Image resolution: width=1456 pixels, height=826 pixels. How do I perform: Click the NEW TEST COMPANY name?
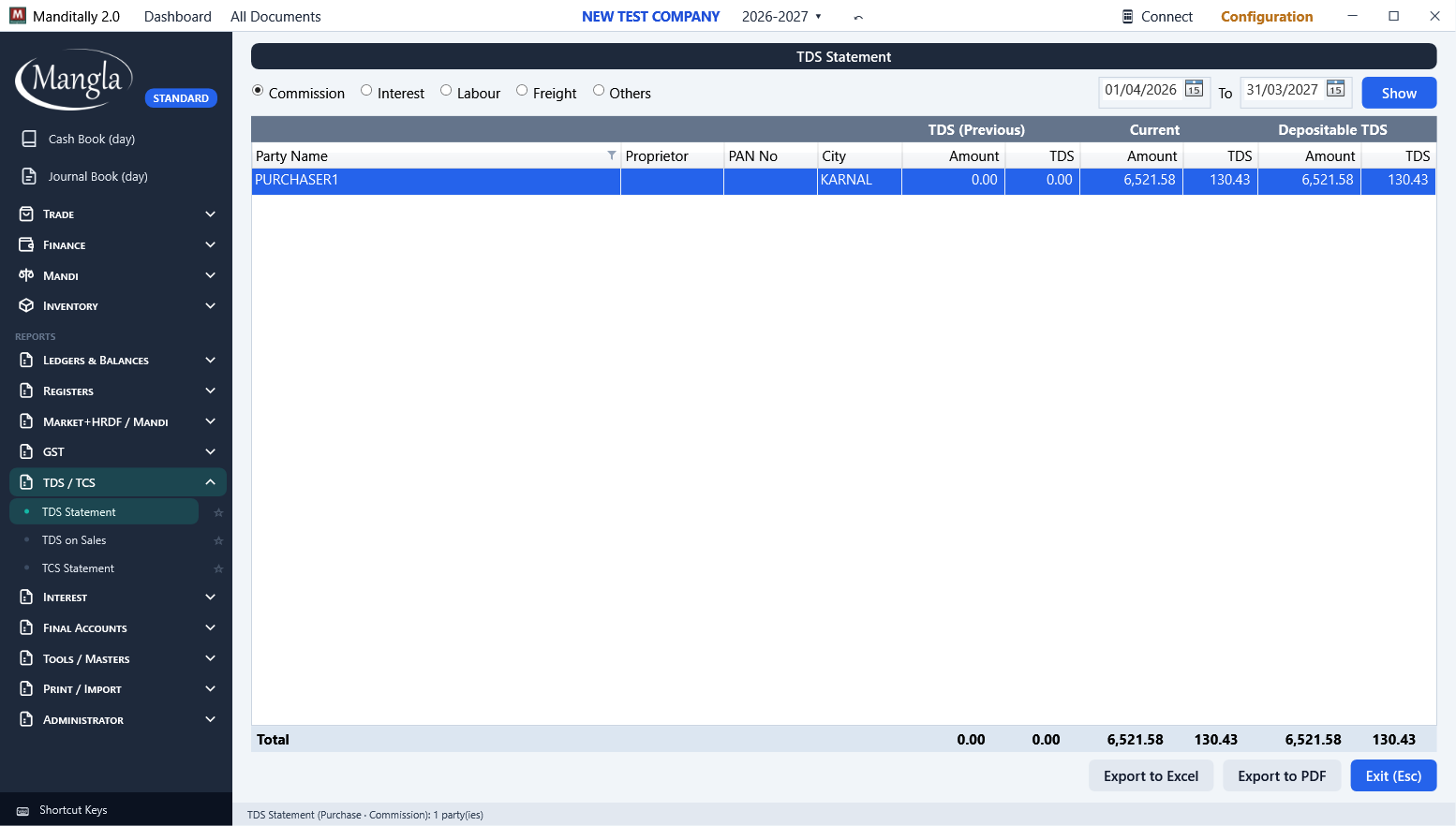coord(651,16)
